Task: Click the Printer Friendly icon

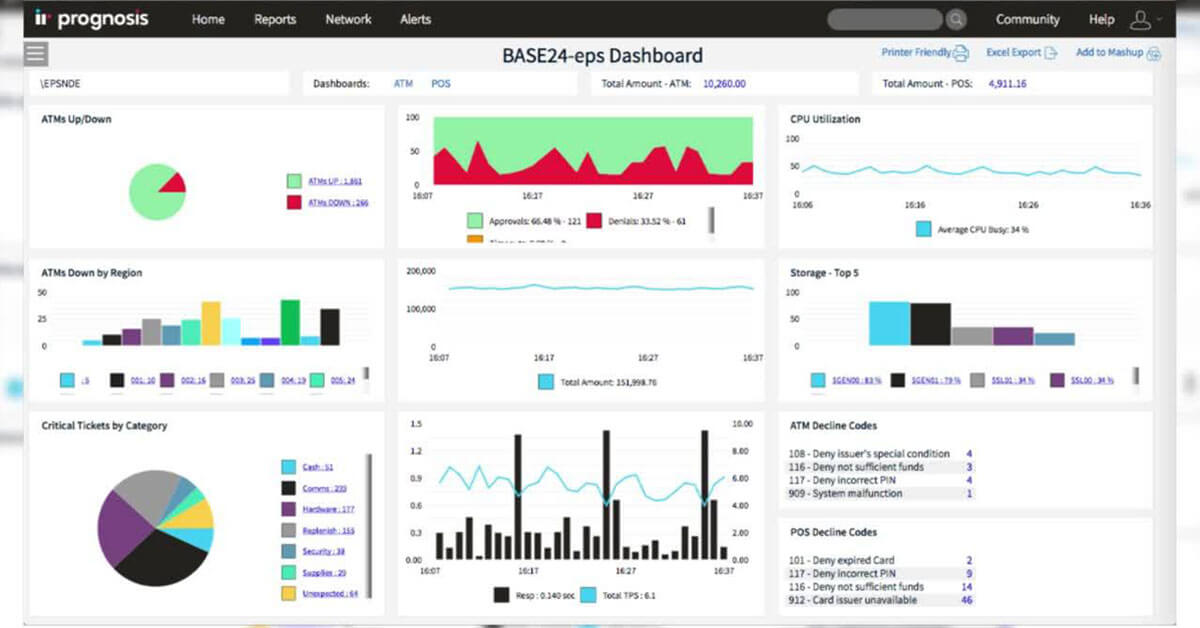Action: 960,53
